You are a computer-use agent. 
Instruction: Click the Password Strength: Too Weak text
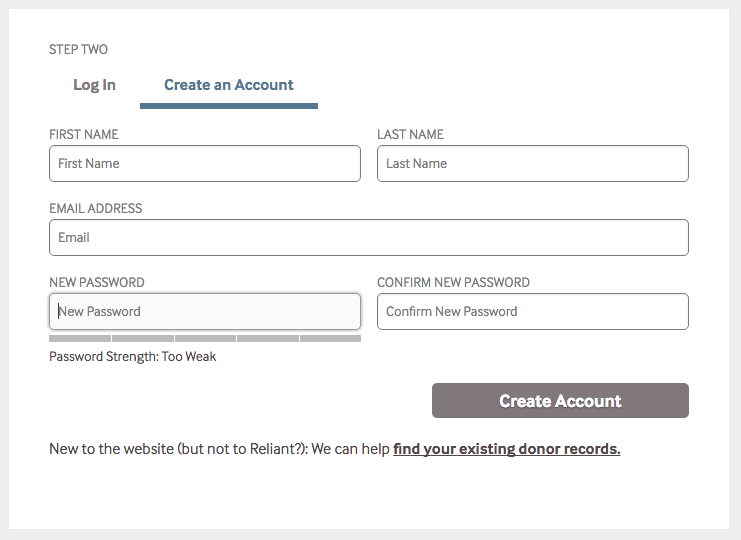(x=132, y=357)
